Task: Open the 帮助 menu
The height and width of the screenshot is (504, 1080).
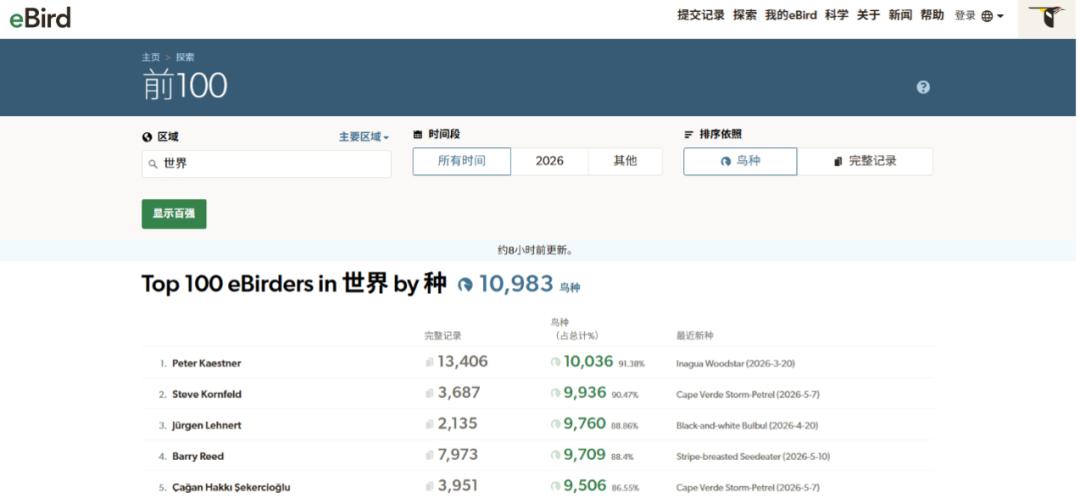Action: [x=932, y=15]
